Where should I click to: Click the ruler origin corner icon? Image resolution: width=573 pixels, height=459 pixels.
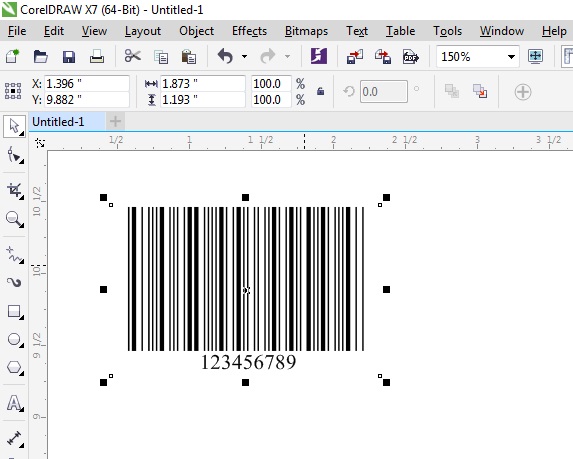40,143
